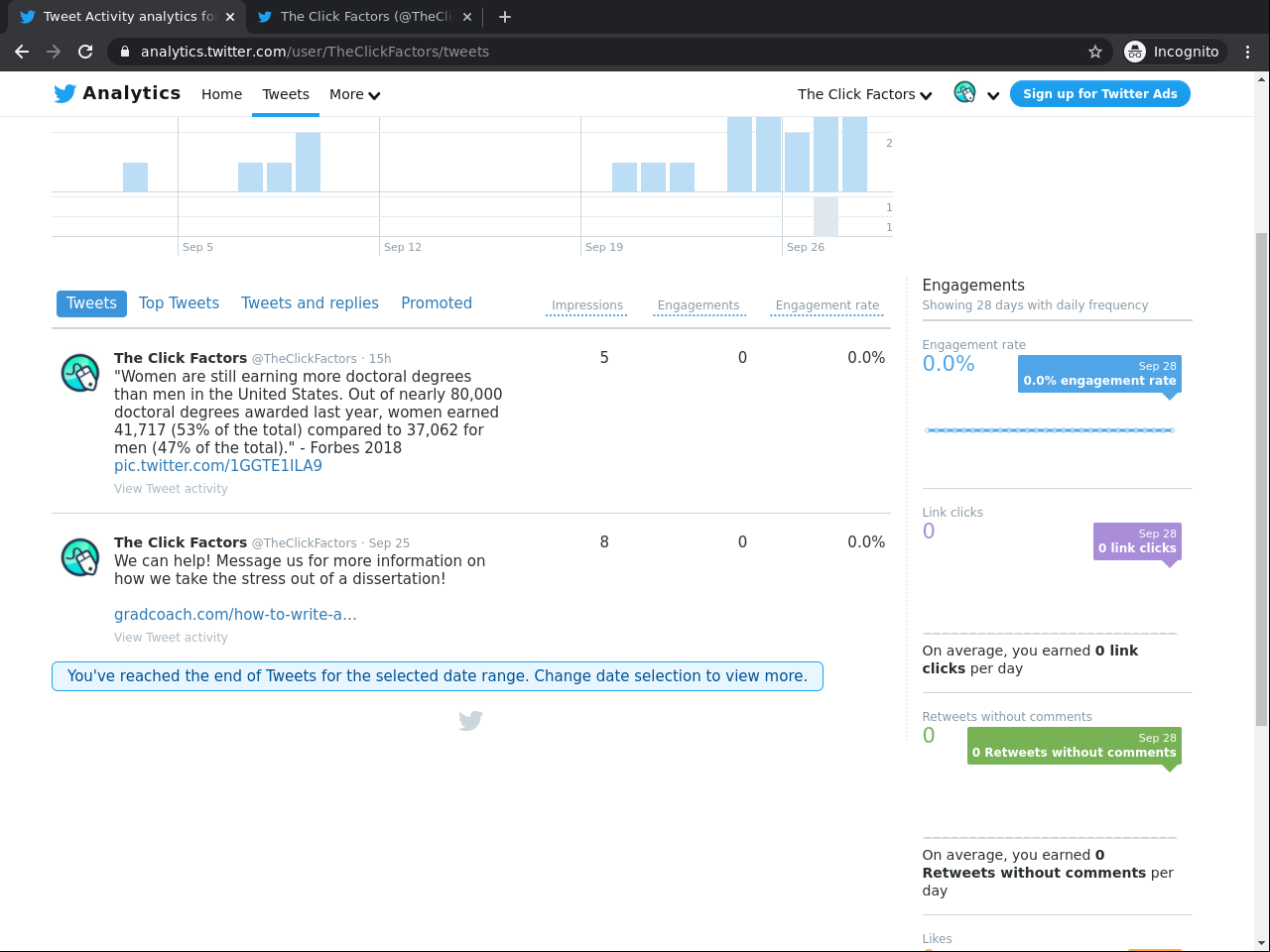
Task: Open the Chrome three-dot menu
Action: click(1248, 52)
